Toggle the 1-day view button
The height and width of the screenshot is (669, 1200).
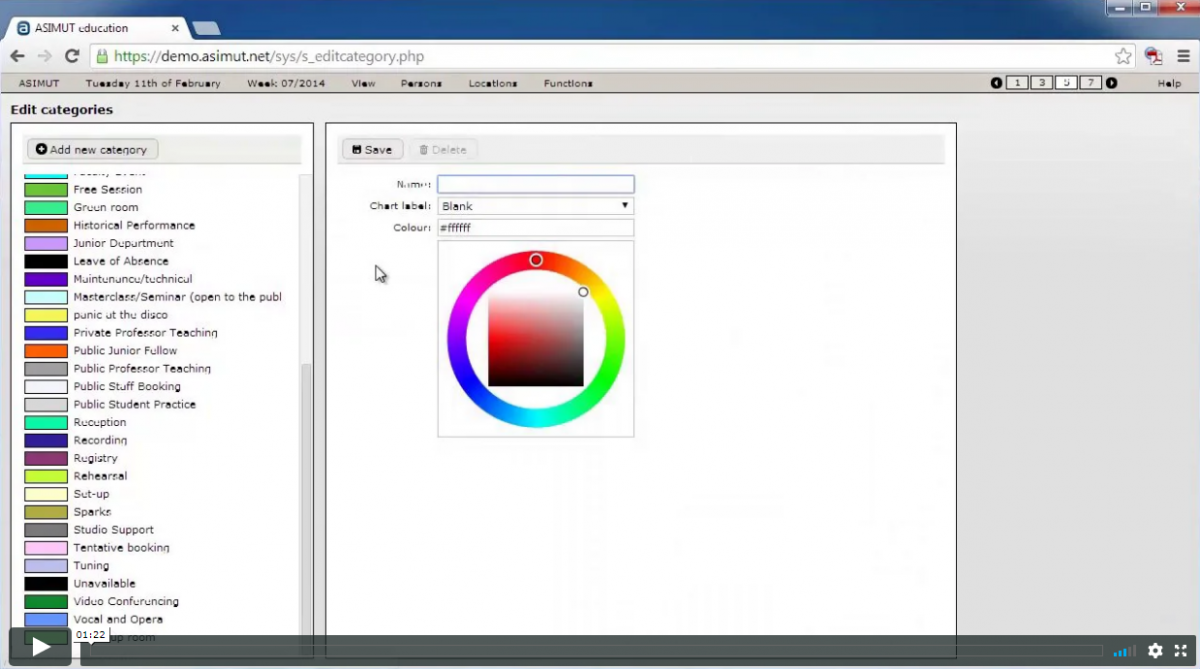pos(1016,82)
